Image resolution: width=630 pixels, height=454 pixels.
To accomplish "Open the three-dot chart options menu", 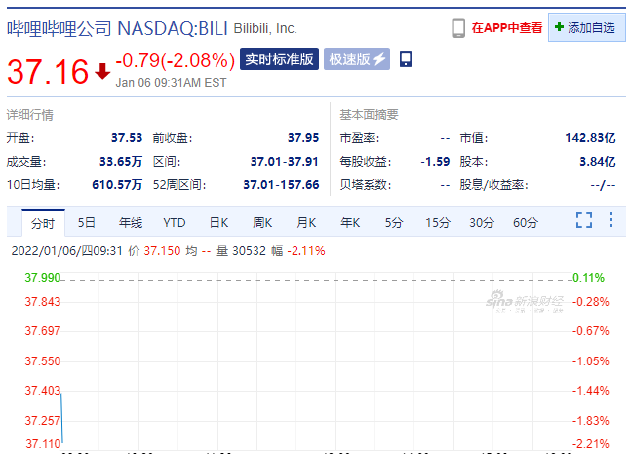I will click(611, 220).
